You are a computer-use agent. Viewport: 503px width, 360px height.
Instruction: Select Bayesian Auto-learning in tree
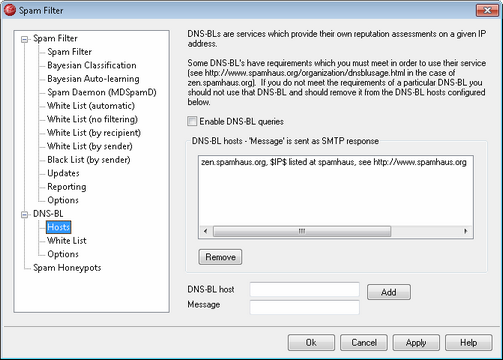[x=93, y=79]
